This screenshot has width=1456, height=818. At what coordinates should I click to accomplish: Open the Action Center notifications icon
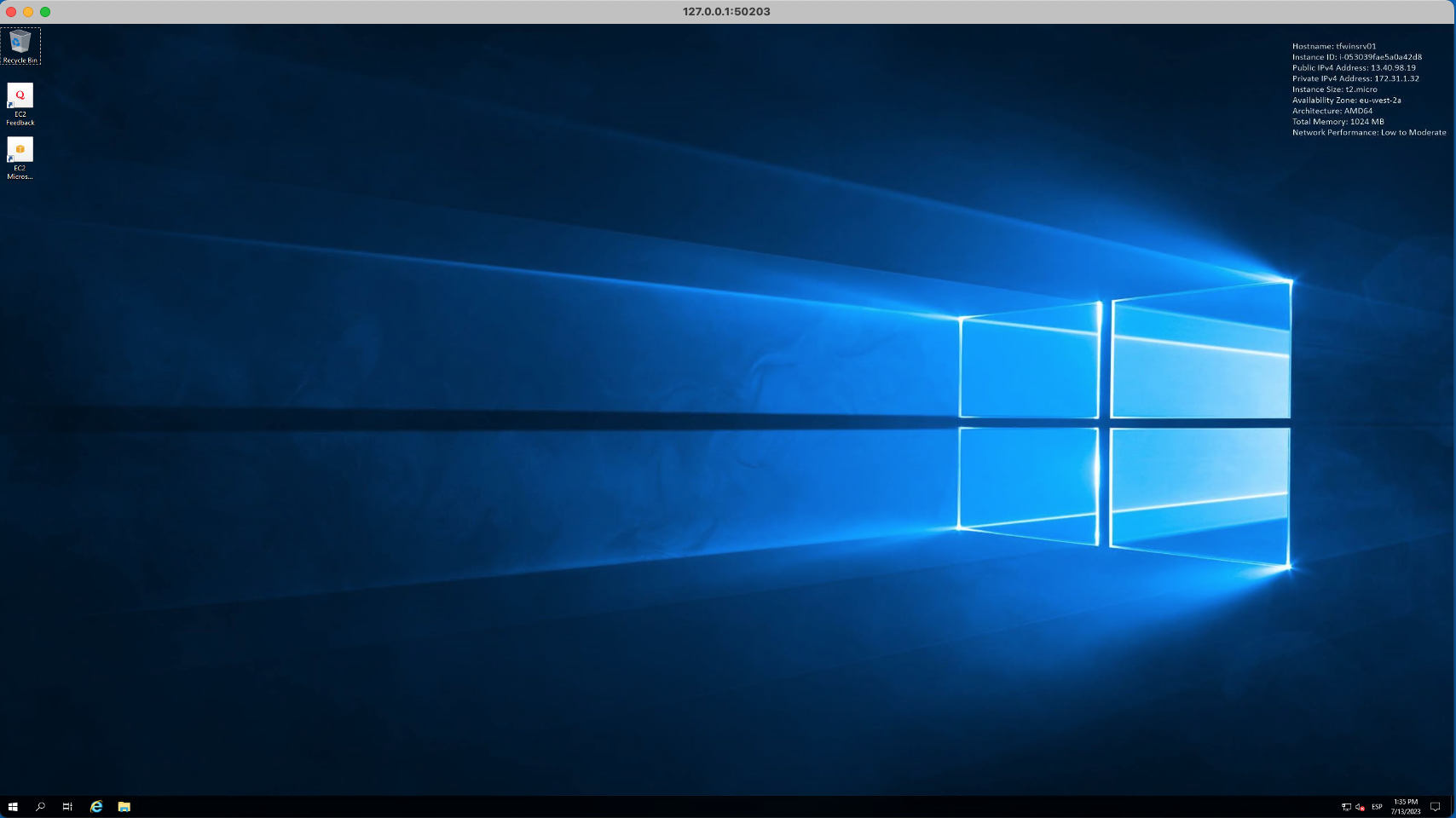pyautogui.click(x=1436, y=807)
